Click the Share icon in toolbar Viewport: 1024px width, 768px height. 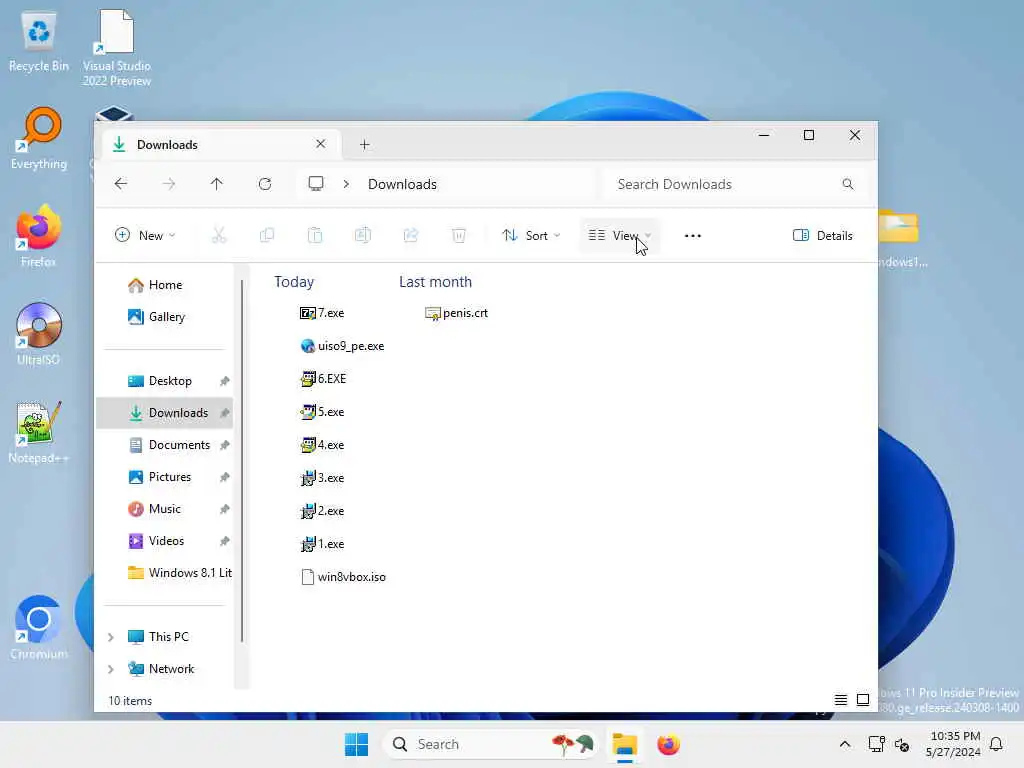tap(411, 235)
